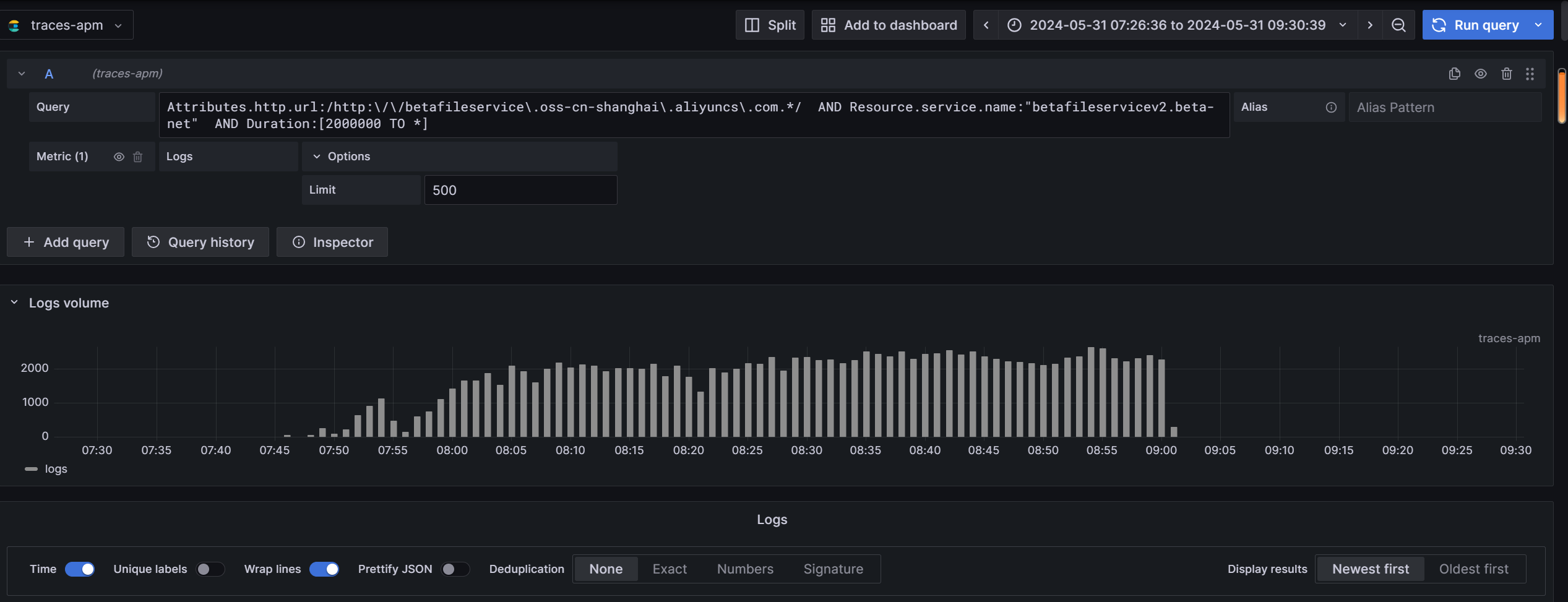This screenshot has width=1568, height=602.
Task: Display results Newest first
Action: [1371, 569]
